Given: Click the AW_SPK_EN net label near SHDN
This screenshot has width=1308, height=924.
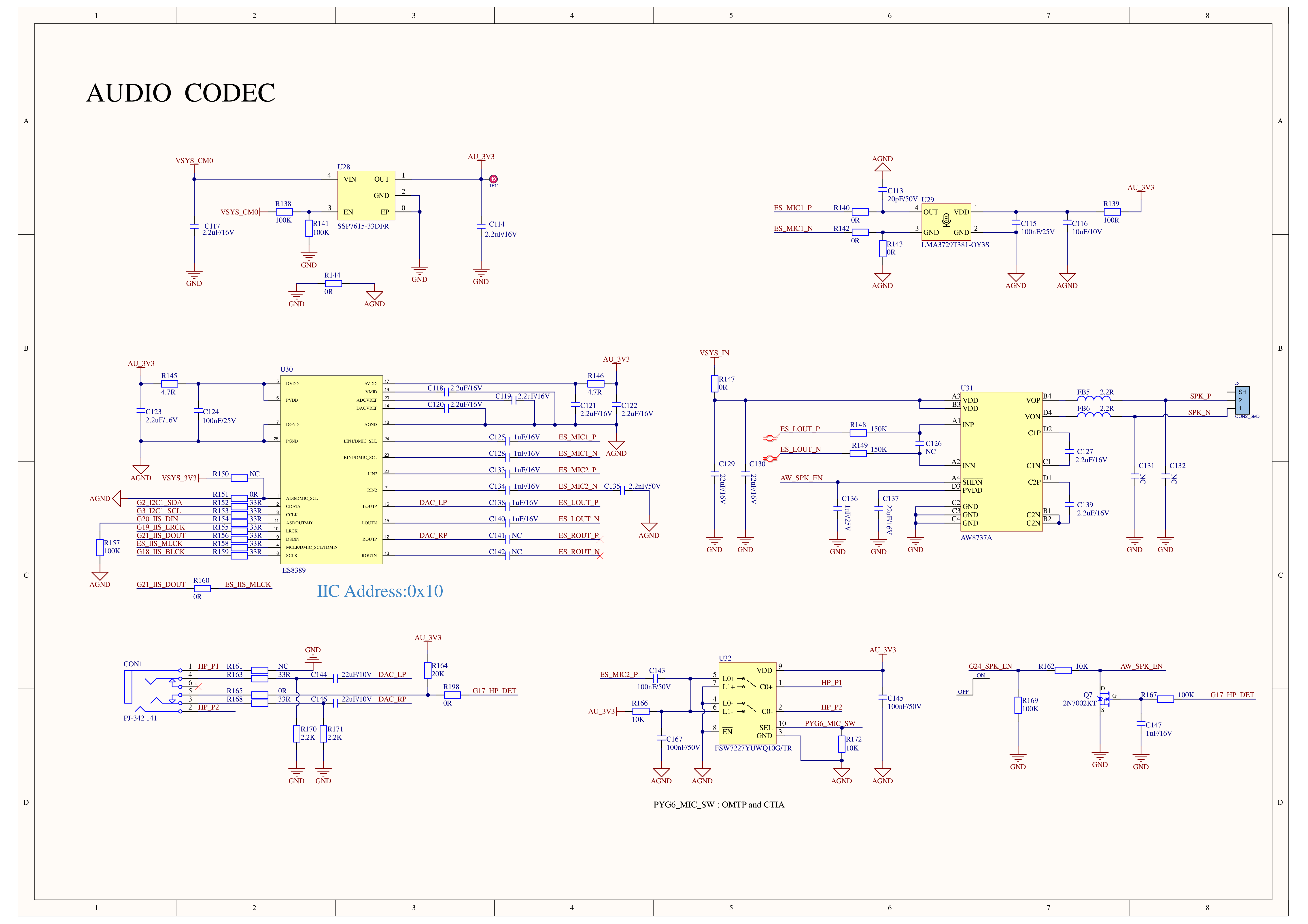Looking at the screenshot, I should (801, 478).
